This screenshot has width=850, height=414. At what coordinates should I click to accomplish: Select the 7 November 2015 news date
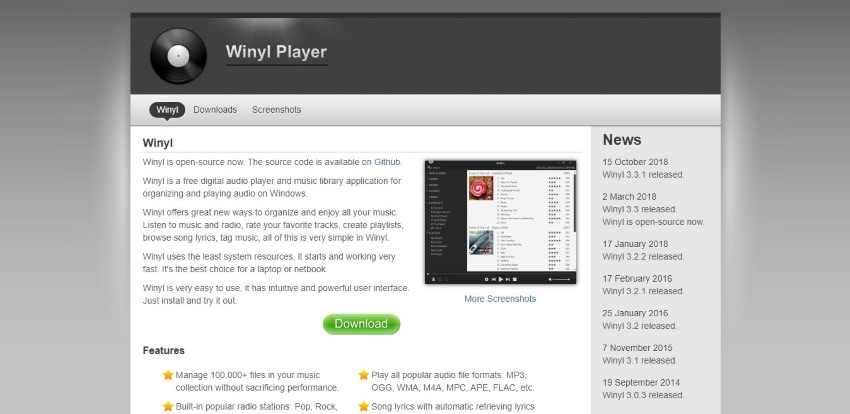pyautogui.click(x=637, y=348)
